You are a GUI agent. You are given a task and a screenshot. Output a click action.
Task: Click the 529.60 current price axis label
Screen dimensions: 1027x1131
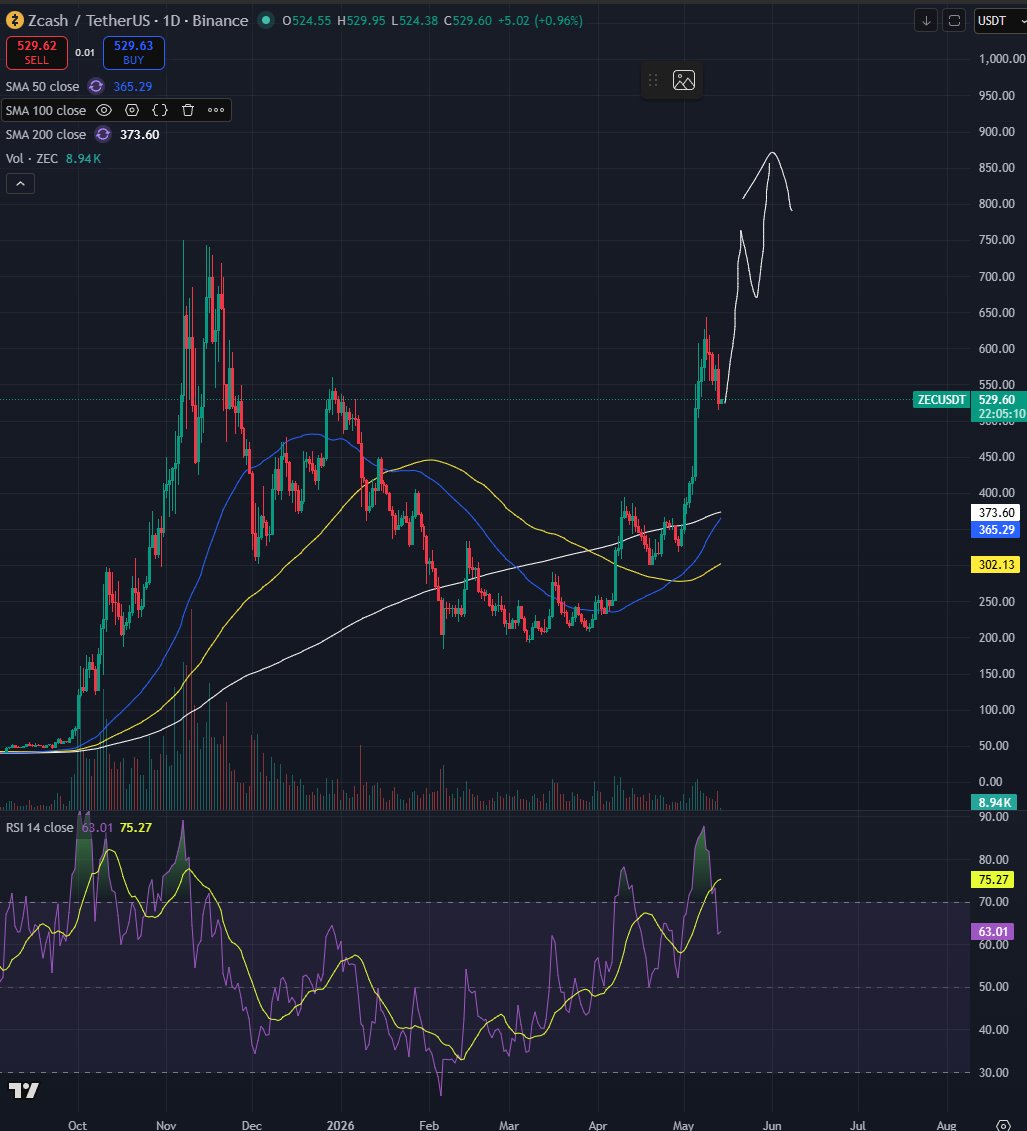point(998,400)
